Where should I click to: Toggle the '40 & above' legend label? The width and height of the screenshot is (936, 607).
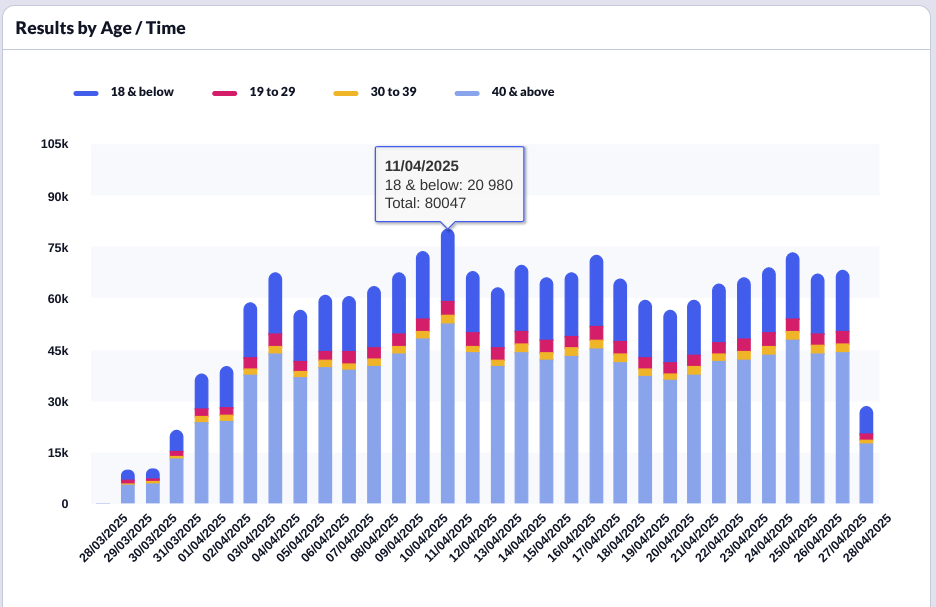pyautogui.click(x=522, y=92)
